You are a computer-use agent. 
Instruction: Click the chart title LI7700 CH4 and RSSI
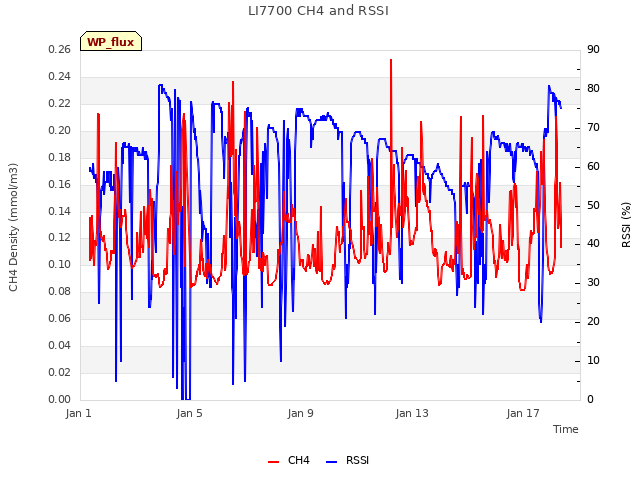pos(318,11)
